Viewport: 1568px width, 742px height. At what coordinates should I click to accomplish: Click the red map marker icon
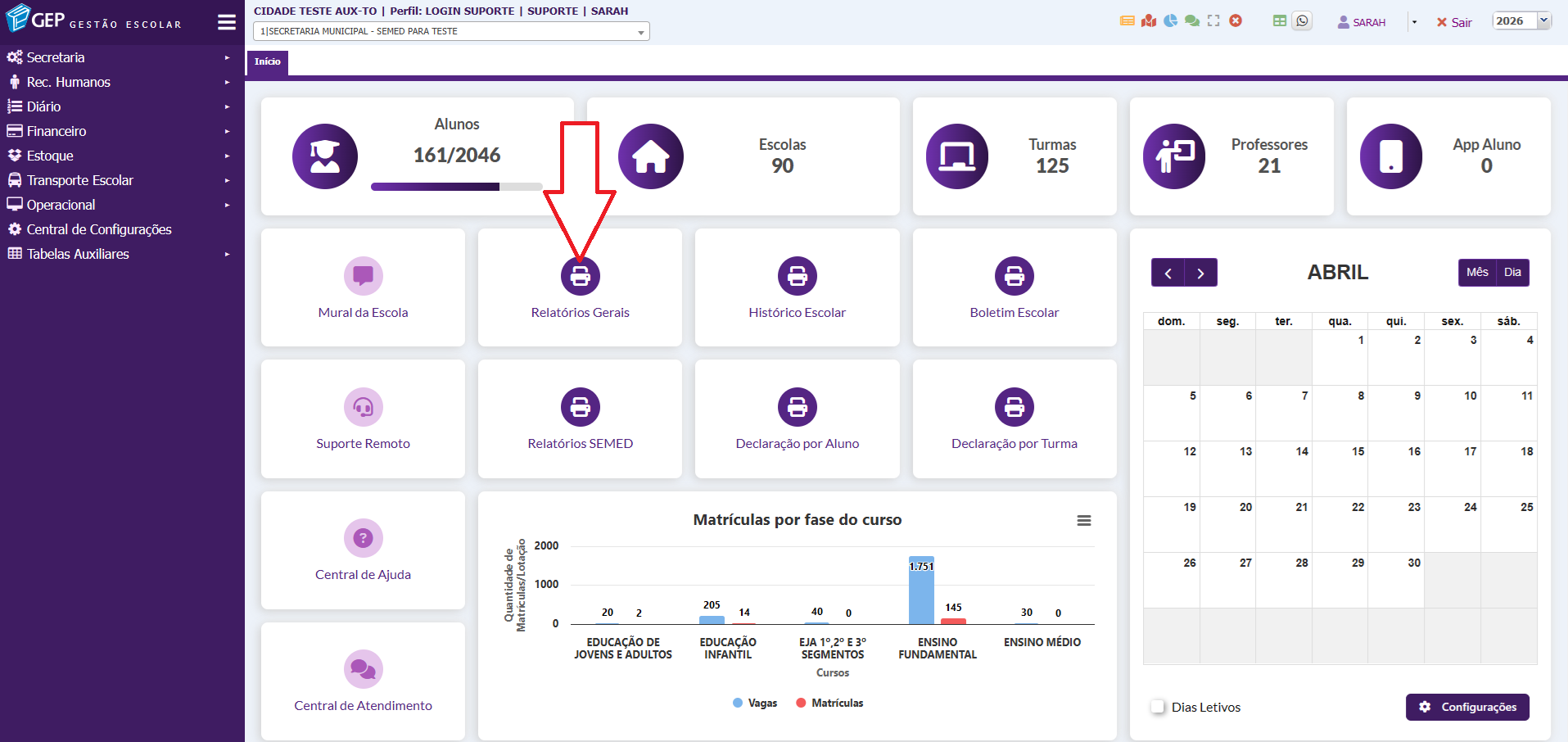(x=1149, y=21)
